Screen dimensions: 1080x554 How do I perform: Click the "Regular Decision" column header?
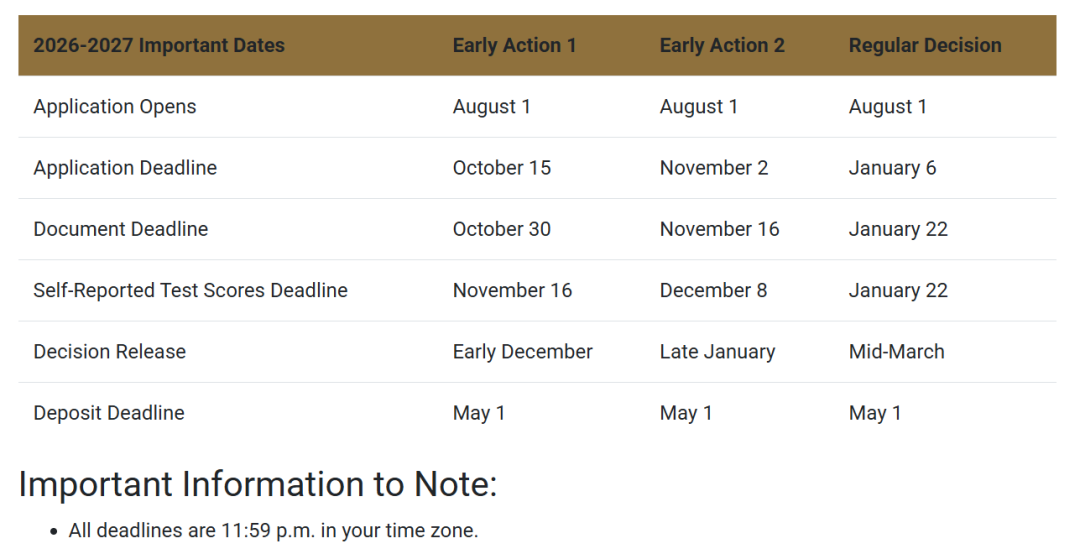pyautogui.click(x=925, y=45)
